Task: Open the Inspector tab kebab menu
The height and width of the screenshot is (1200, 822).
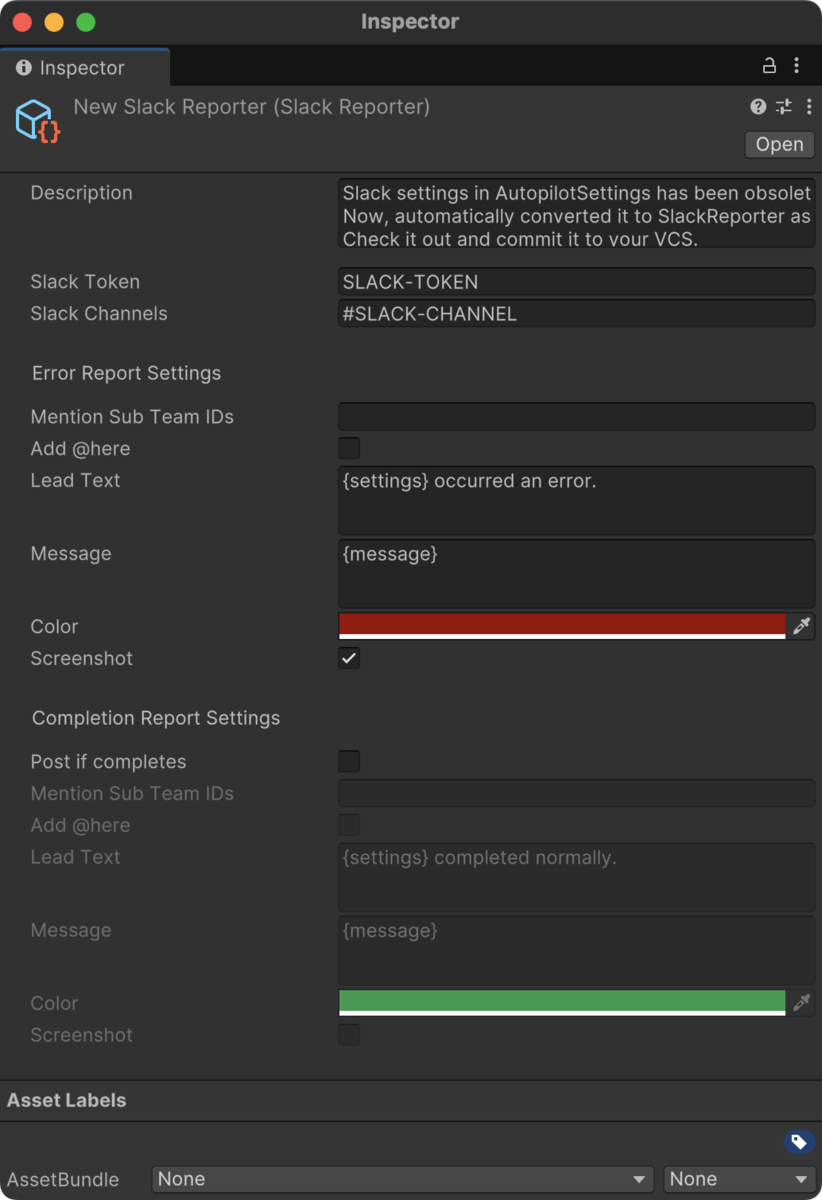Action: [x=797, y=66]
